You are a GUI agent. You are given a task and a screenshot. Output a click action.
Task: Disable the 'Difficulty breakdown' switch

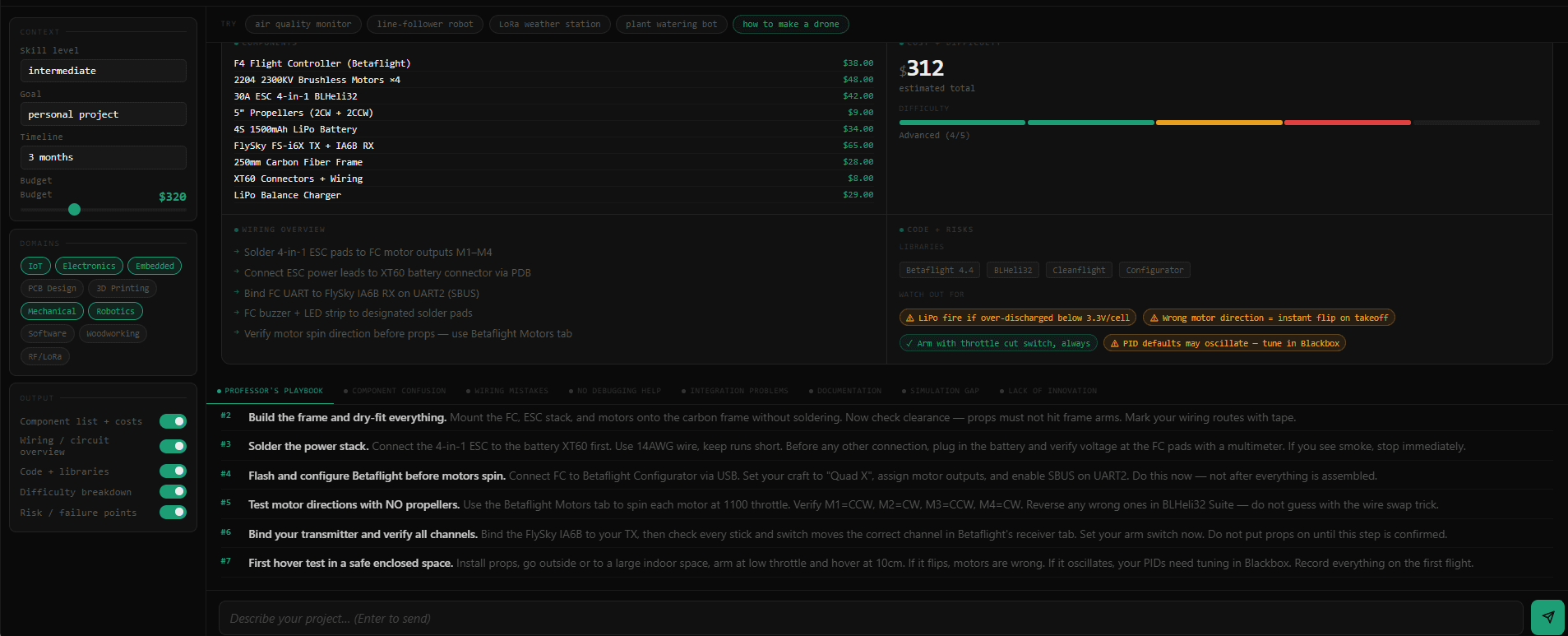173,491
